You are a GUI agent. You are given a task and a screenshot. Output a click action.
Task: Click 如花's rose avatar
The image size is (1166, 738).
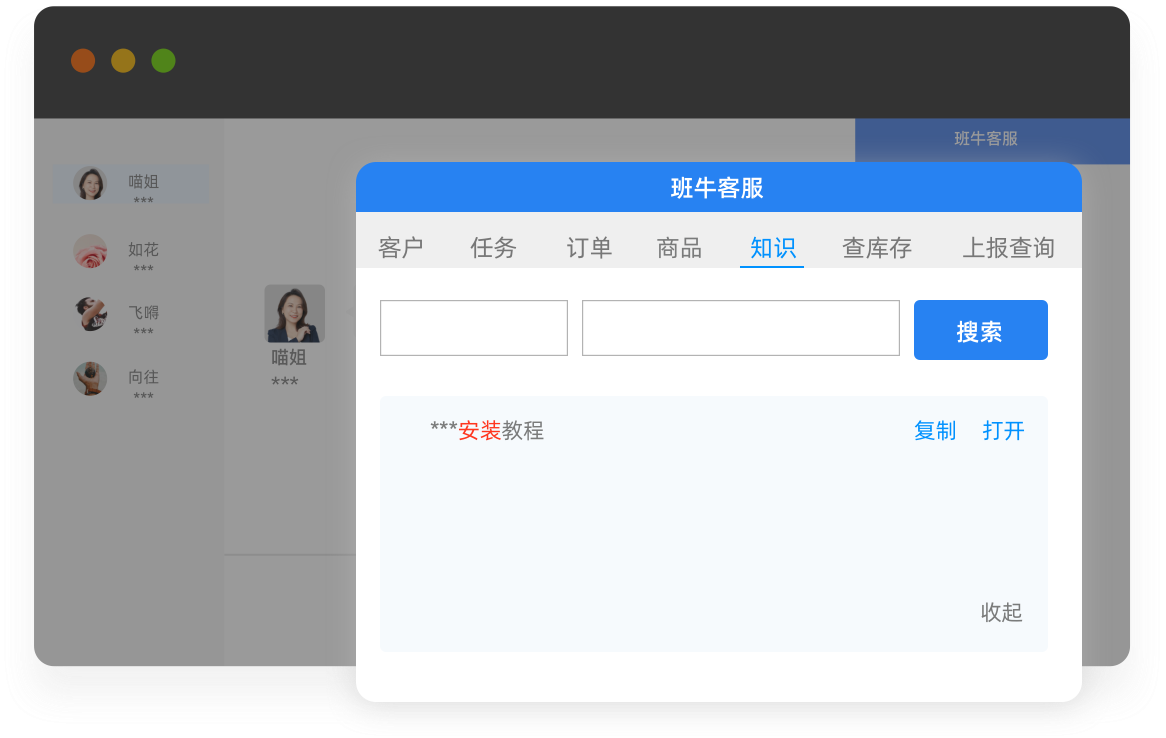(90, 251)
